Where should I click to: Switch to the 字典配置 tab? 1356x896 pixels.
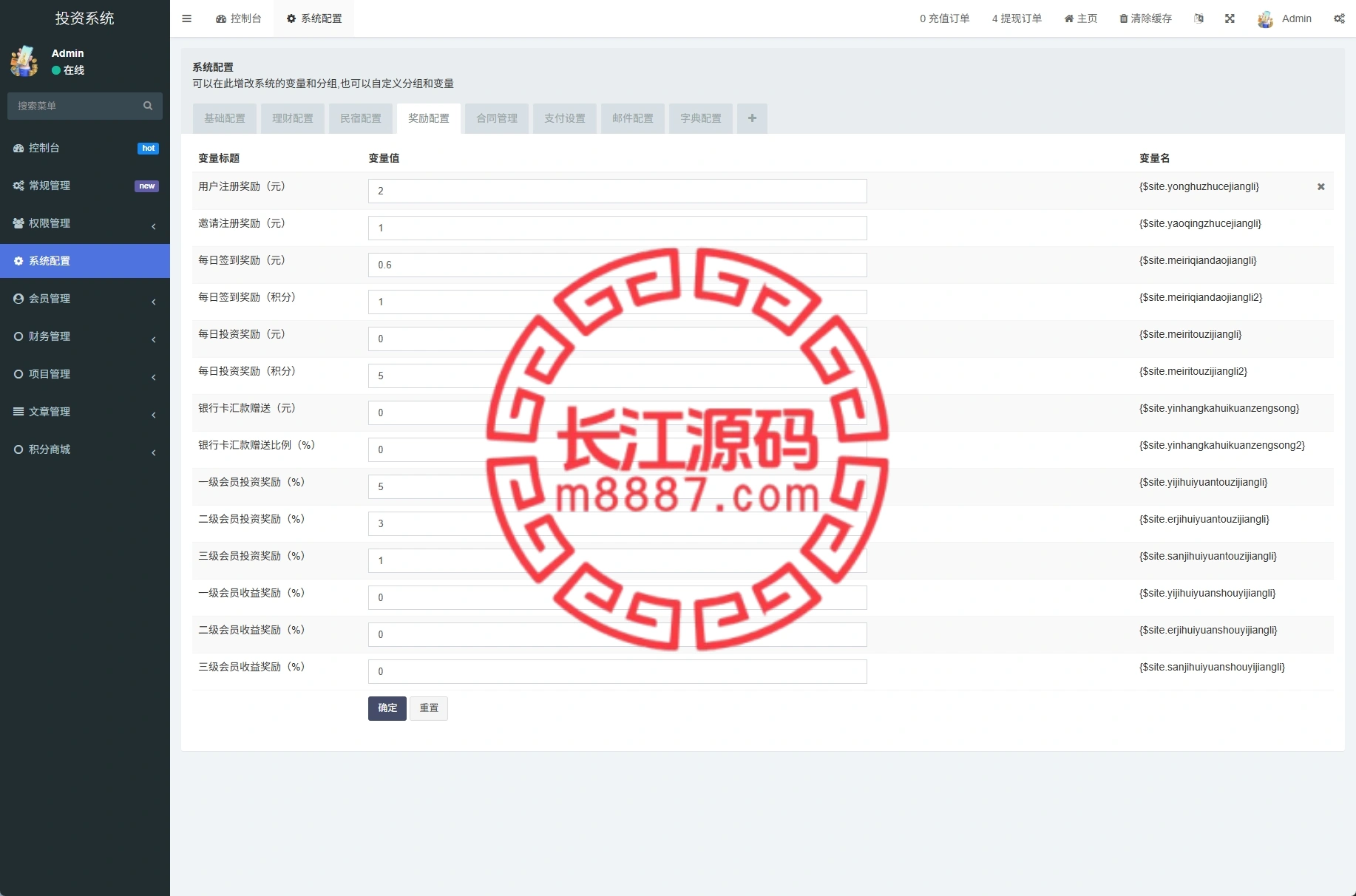[701, 118]
